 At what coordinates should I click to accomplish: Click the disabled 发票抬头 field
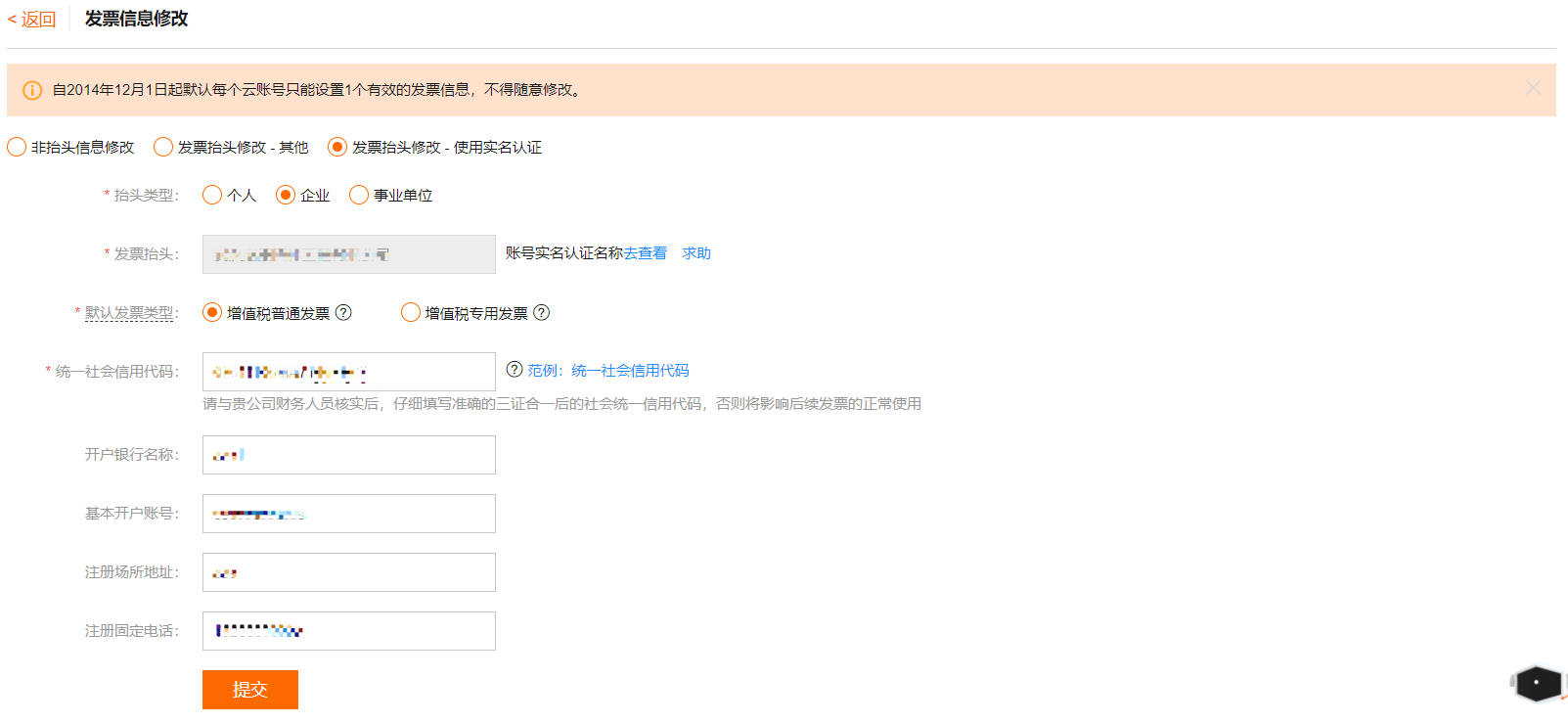point(349,254)
